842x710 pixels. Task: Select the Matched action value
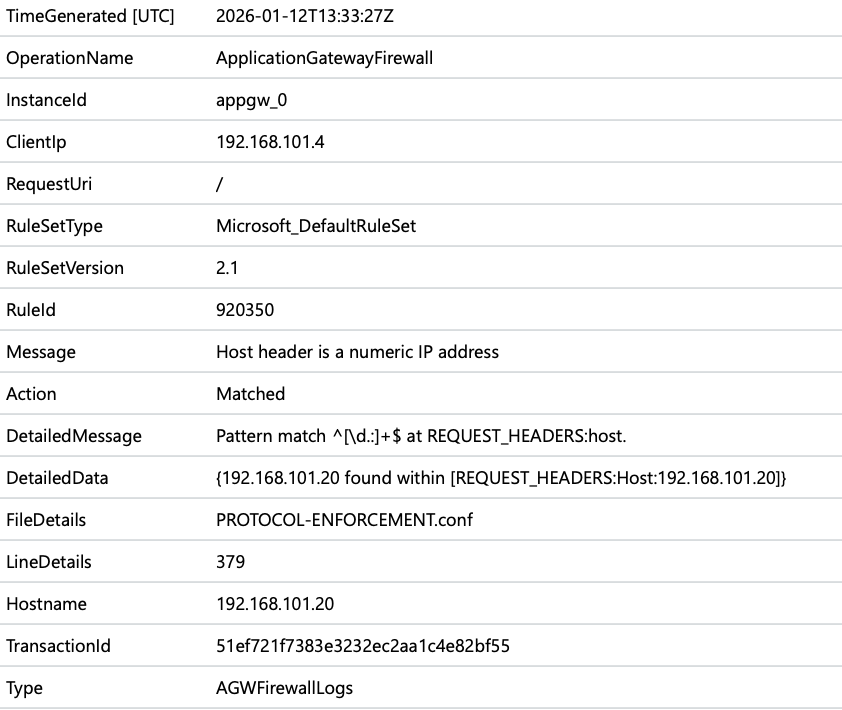250,394
